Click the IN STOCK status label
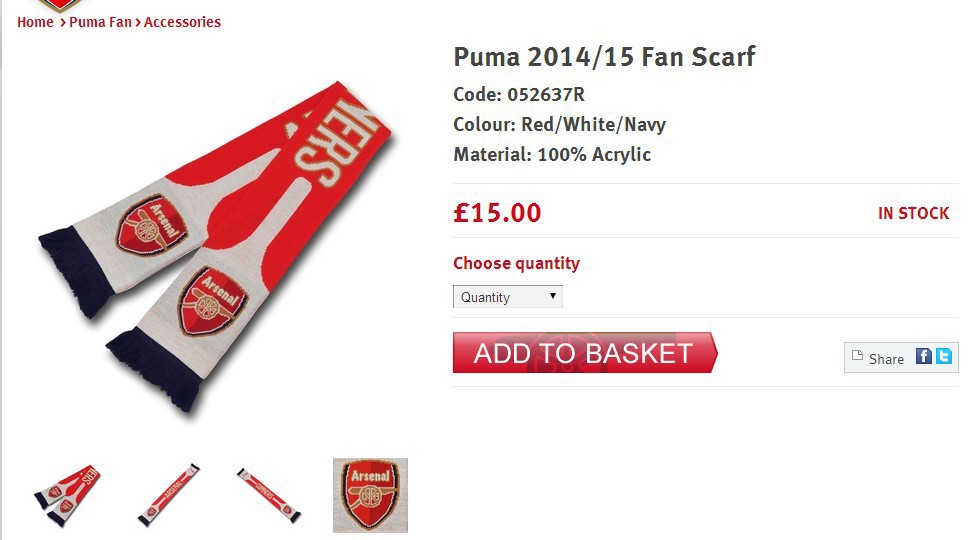The width and height of the screenshot is (969, 540). coord(913,213)
